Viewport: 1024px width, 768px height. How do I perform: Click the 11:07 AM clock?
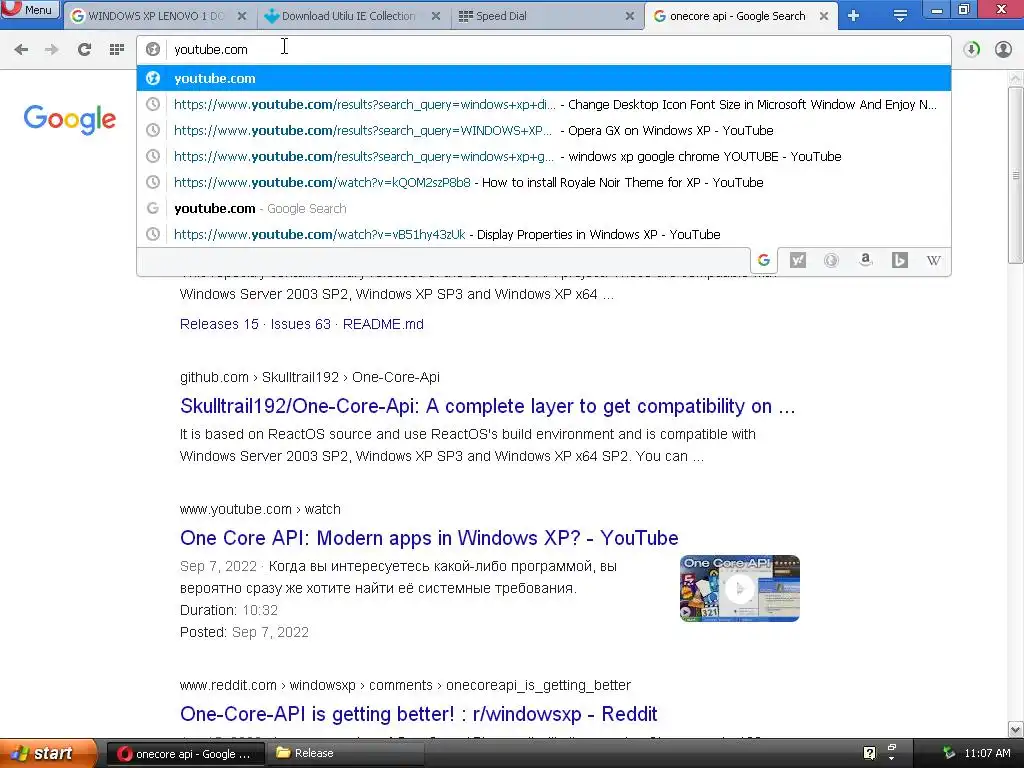(x=987, y=754)
